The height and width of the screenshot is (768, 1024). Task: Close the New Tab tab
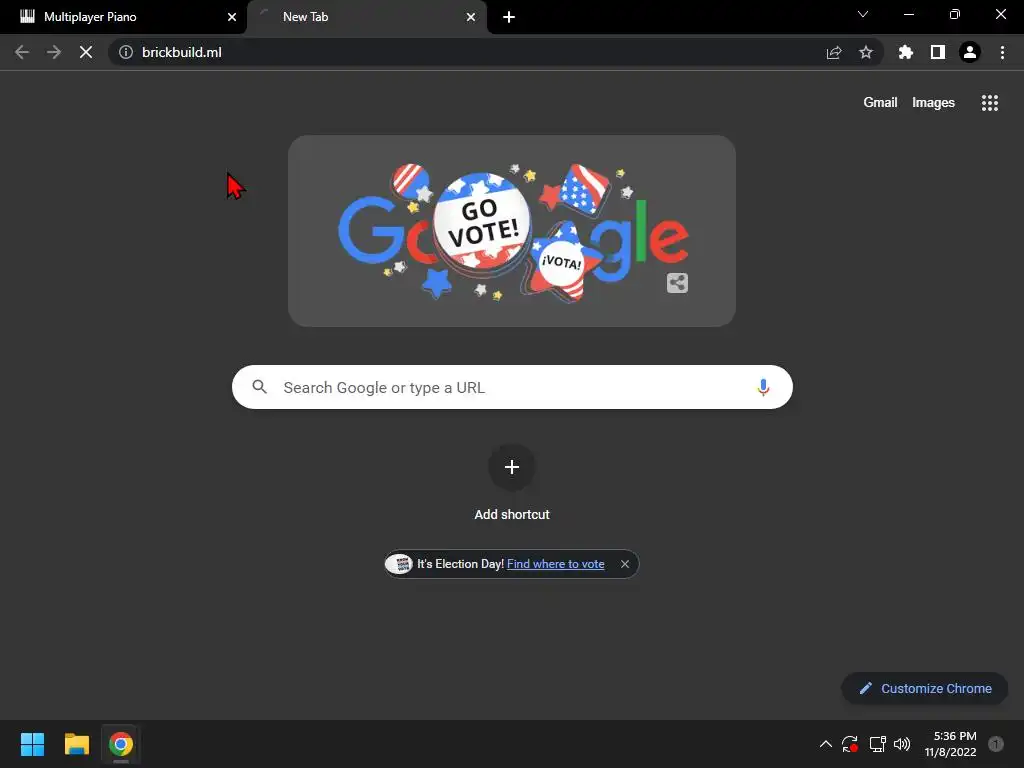(x=471, y=17)
